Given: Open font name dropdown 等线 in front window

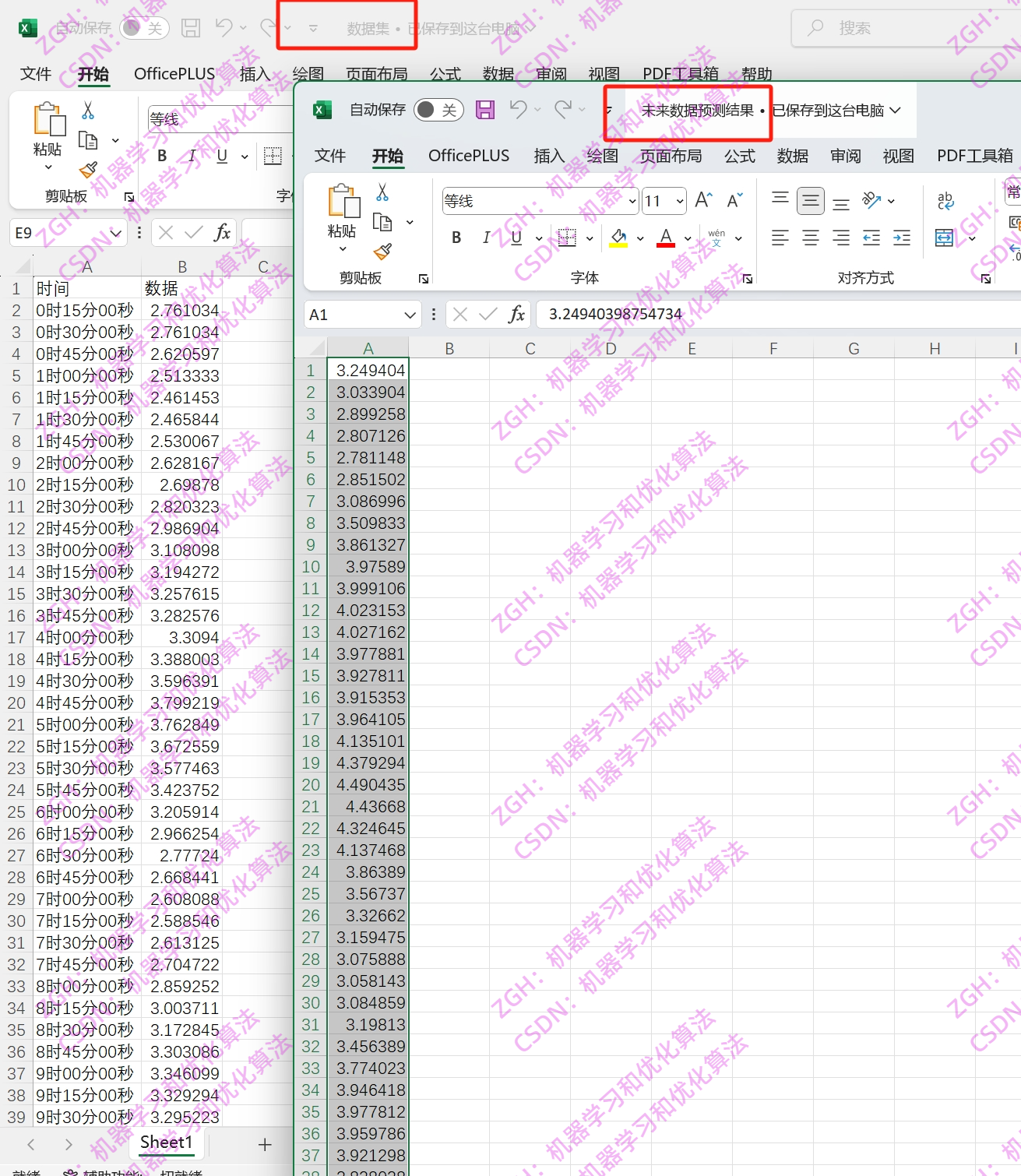Looking at the screenshot, I should click(632, 201).
